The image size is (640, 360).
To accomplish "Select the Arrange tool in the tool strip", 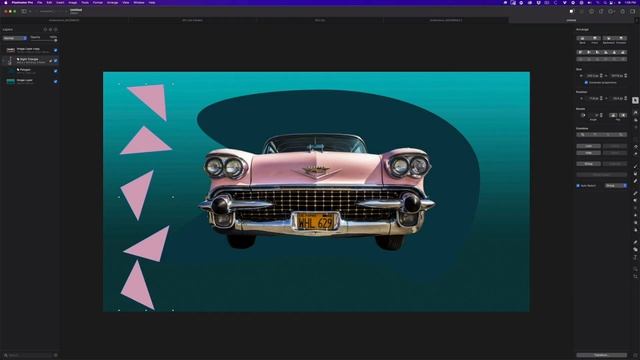I will pos(635,100).
